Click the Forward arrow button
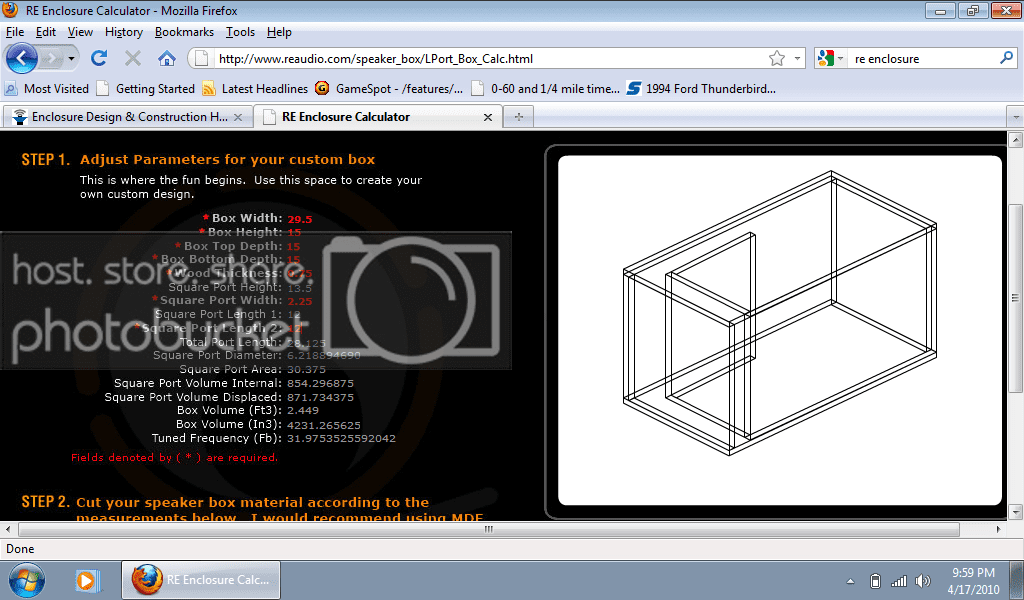1024x600 pixels. [51, 59]
